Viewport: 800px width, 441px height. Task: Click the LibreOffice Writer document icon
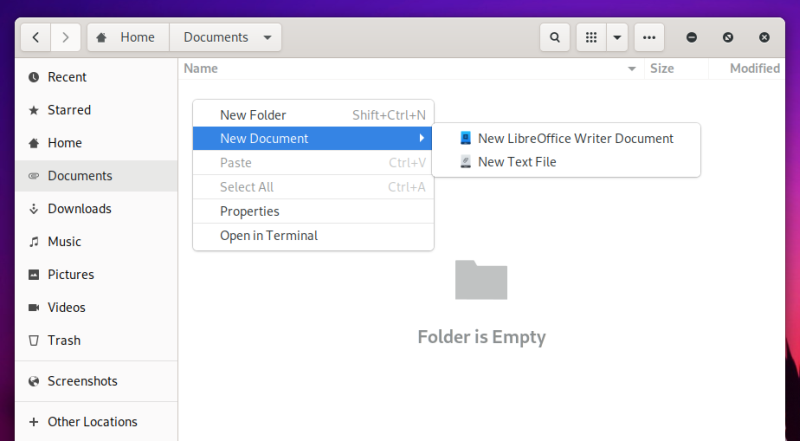[465, 138]
